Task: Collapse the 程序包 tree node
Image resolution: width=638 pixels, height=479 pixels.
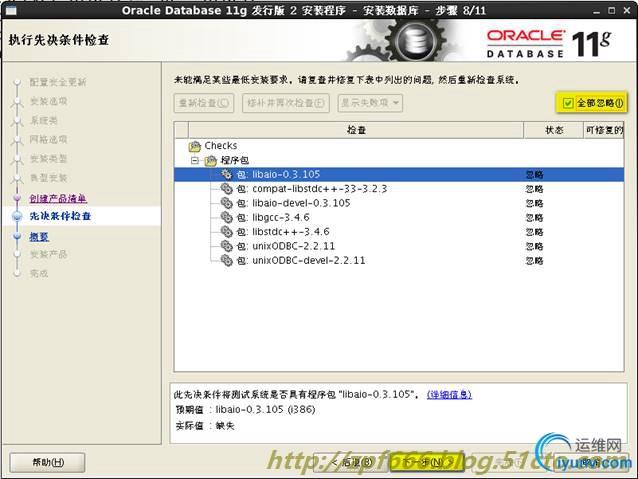Action: pos(195,161)
